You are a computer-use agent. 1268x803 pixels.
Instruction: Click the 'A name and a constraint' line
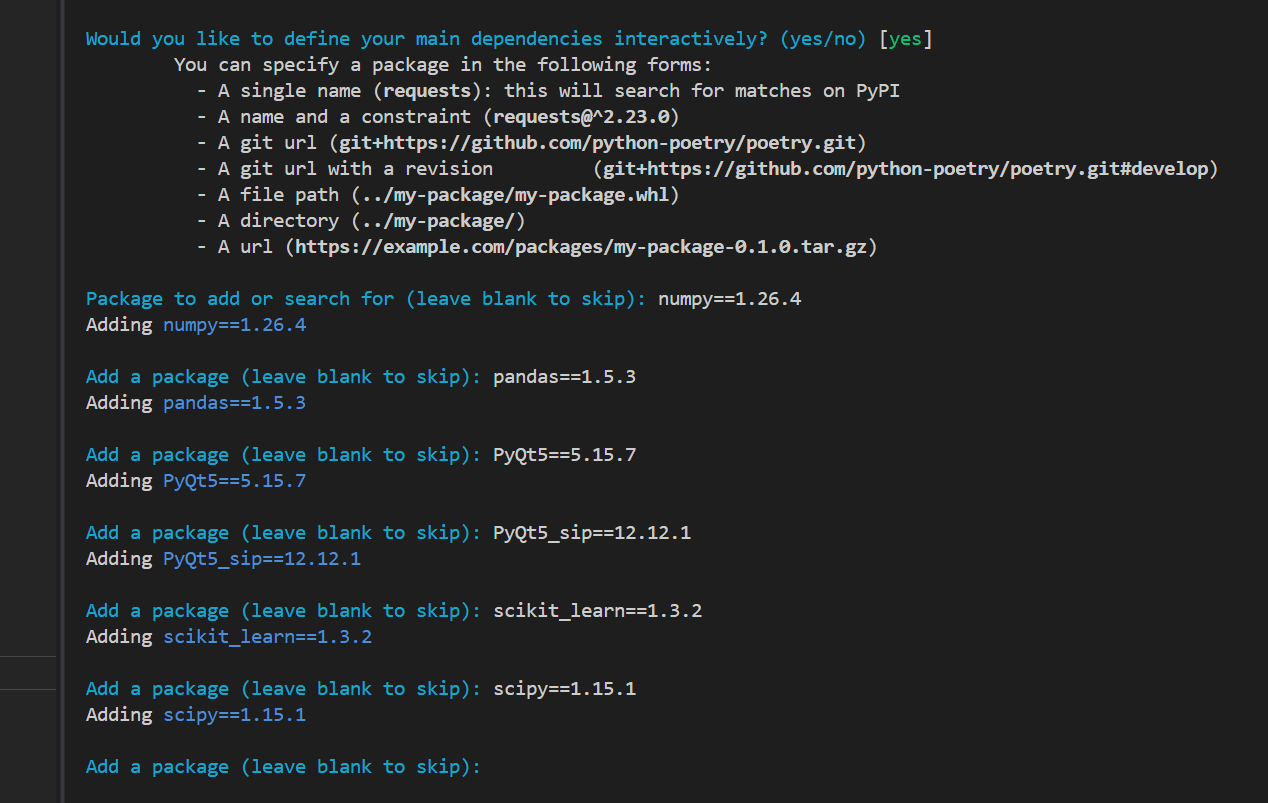439,117
